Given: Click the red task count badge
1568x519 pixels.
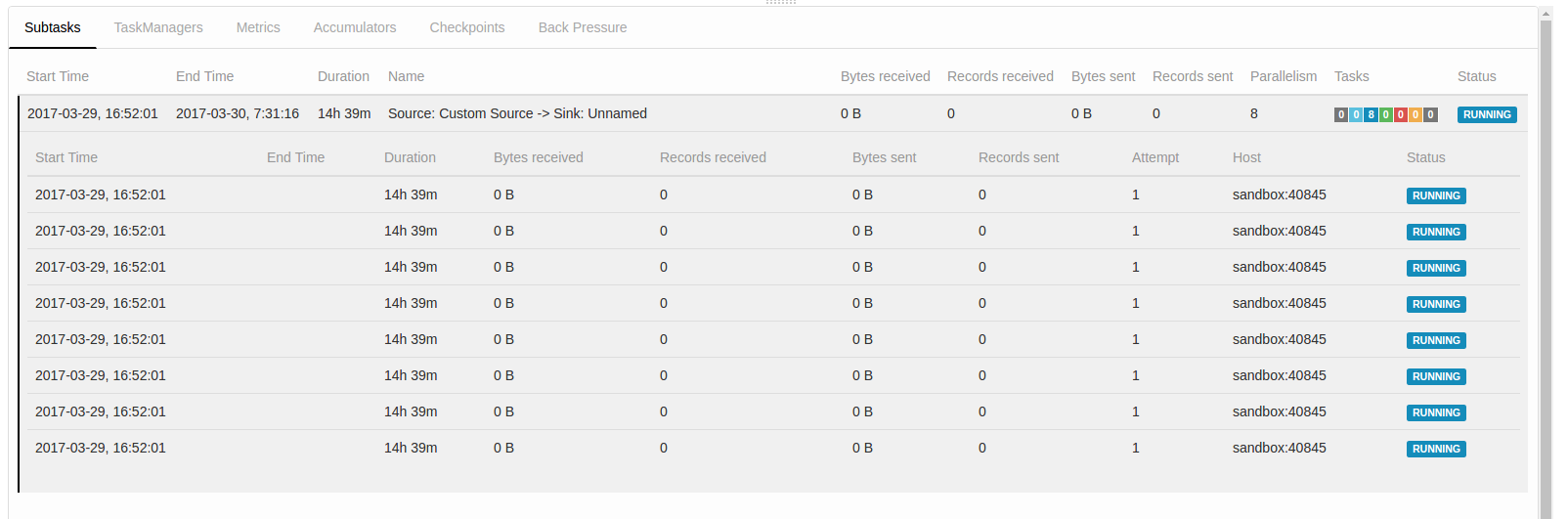Looking at the screenshot, I should tap(1400, 114).
